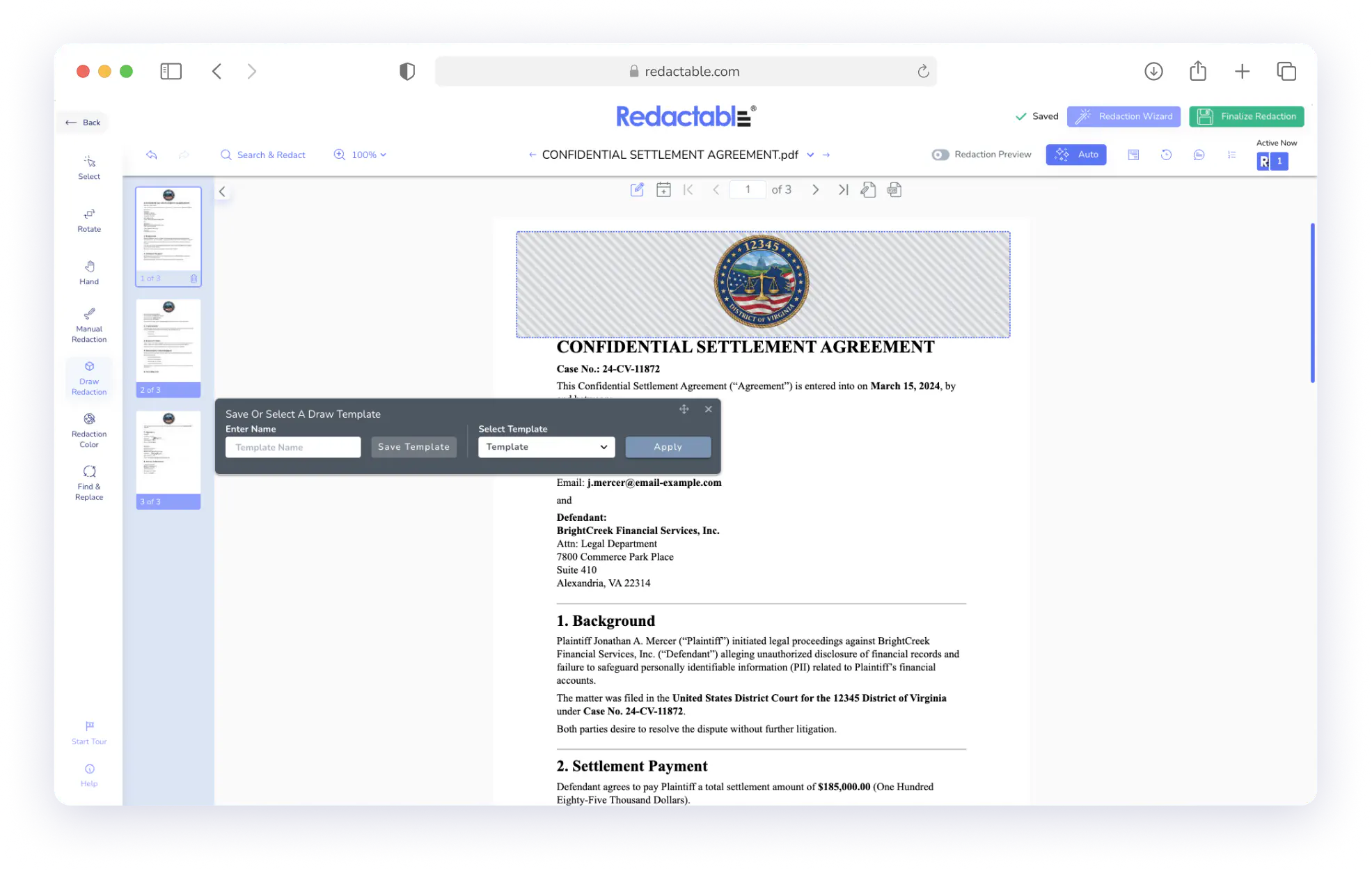Toggle the Redaction Preview switch

click(940, 155)
